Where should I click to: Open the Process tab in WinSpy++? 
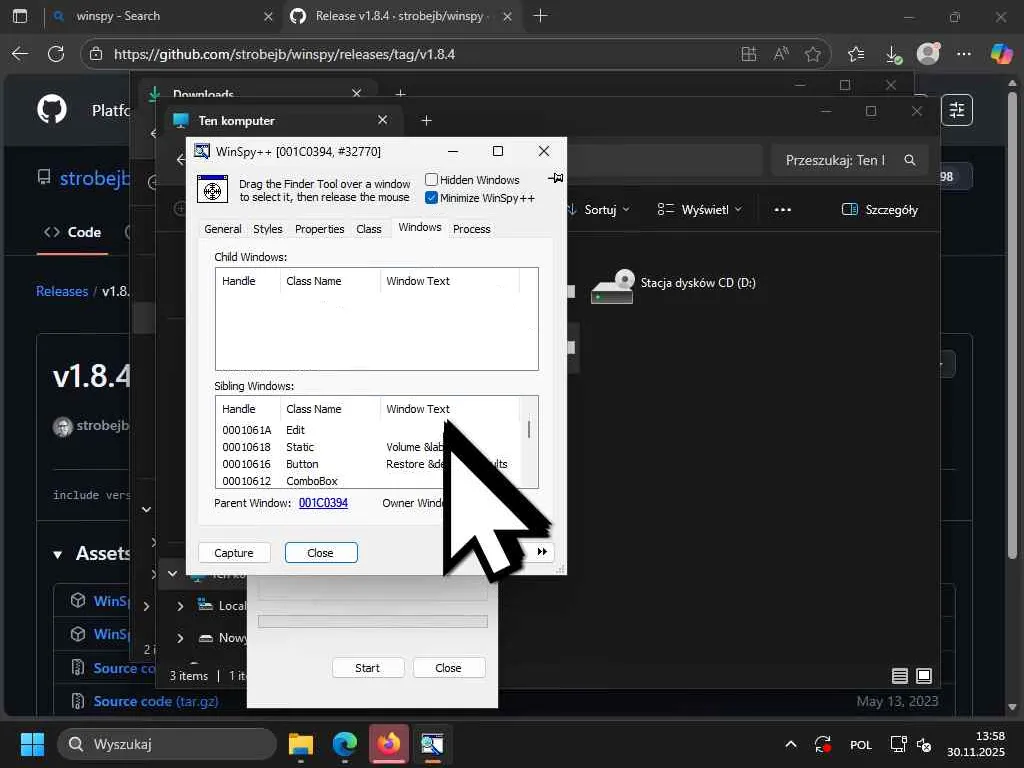(472, 229)
